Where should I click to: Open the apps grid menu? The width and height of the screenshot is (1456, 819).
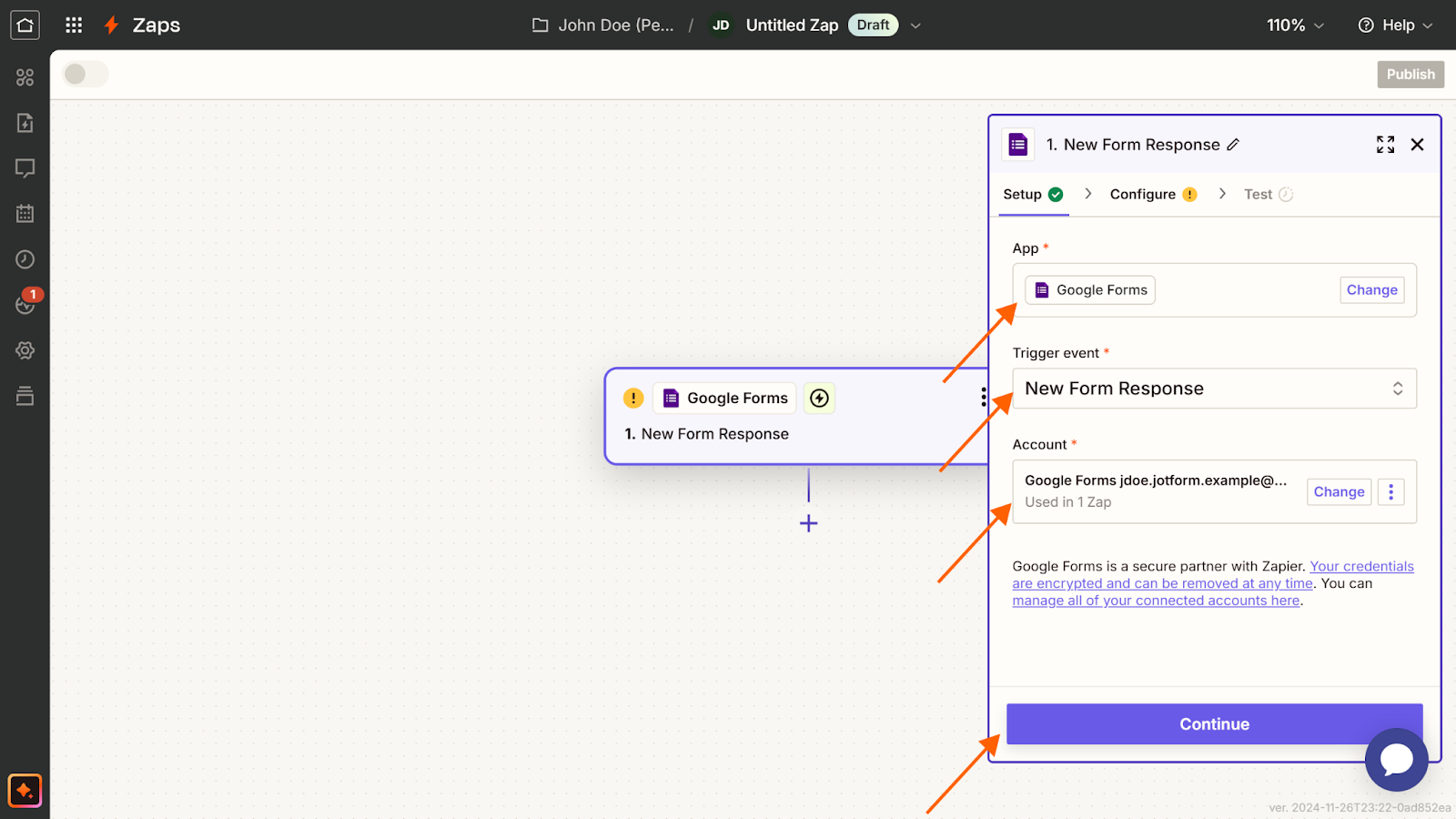(x=74, y=25)
